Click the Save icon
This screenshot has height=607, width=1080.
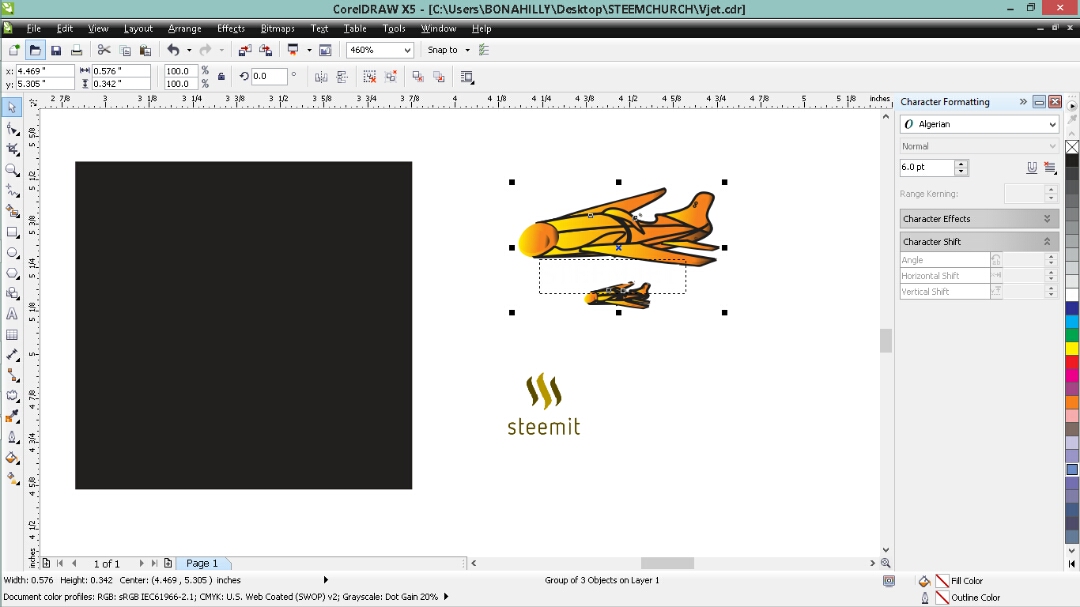[x=56, y=50]
